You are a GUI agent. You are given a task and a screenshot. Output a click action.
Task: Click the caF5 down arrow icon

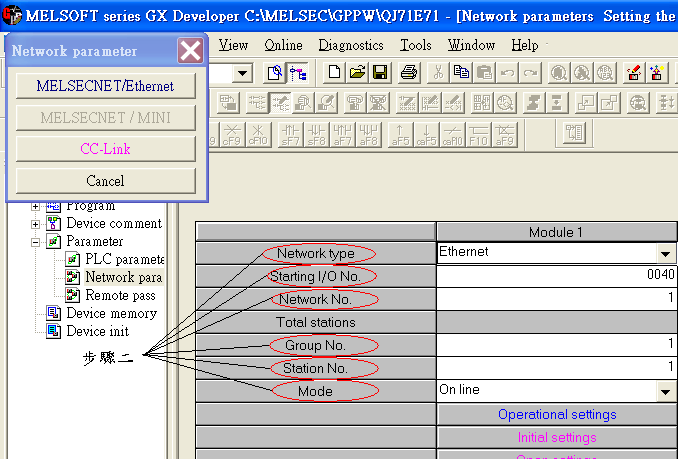(x=426, y=134)
